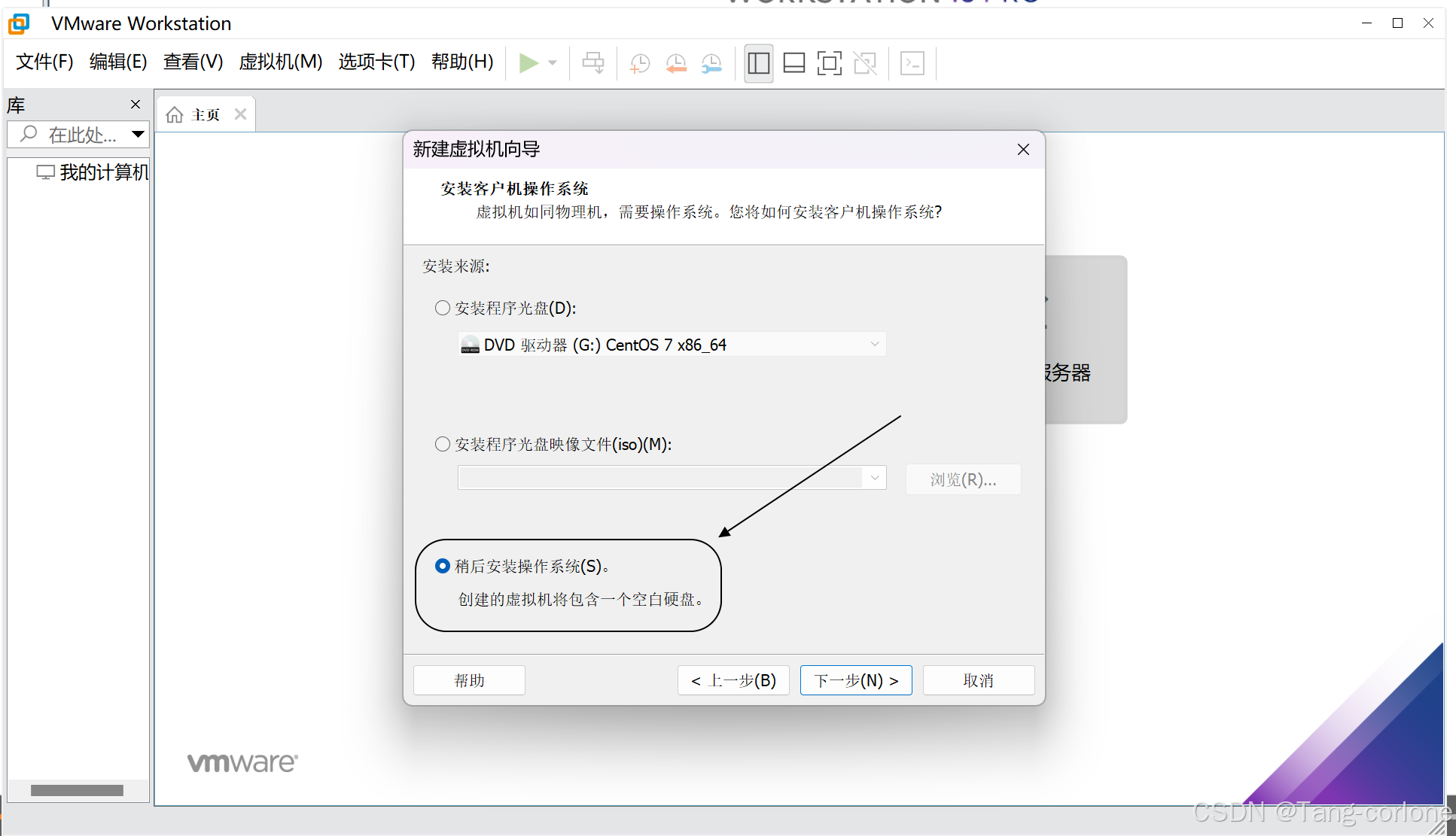Expand the DVD drive CentOS 7 dropdown
The height and width of the screenshot is (836, 1456).
874,345
